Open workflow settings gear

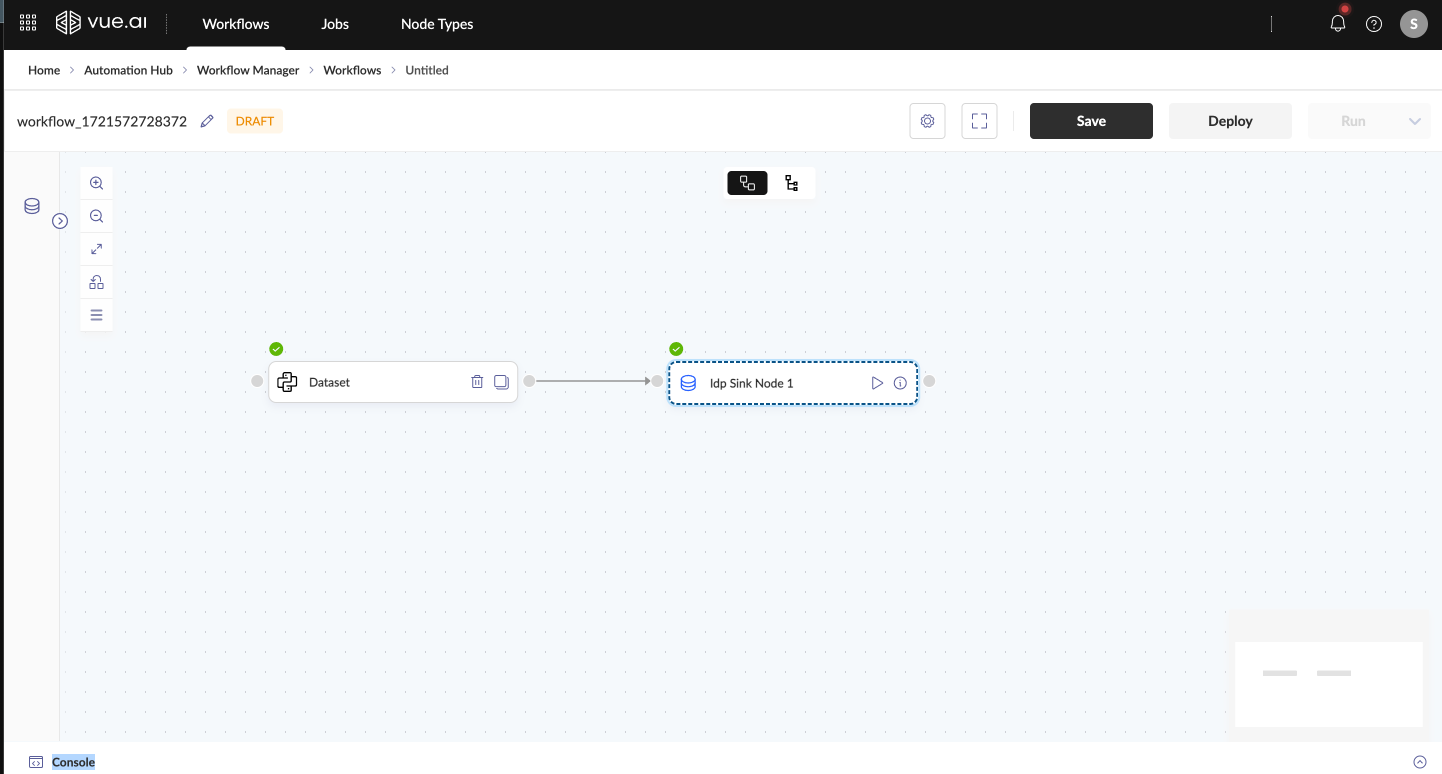click(927, 121)
